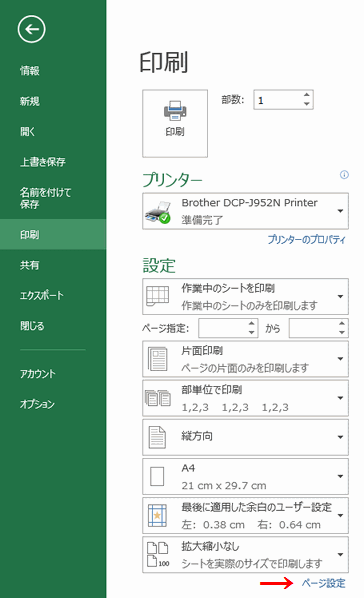
Task: Open the 縦方向 orientation dropdown
Action: 245,437
